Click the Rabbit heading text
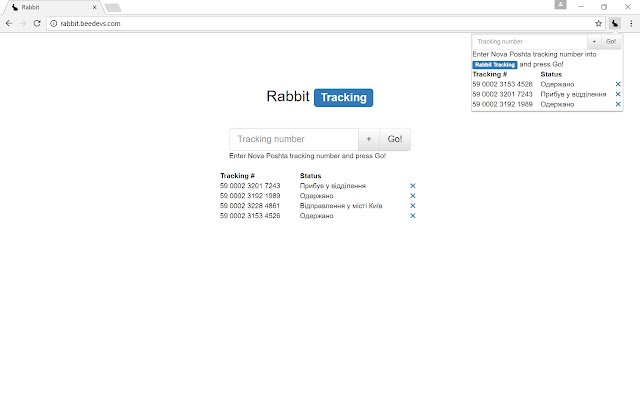640x400 pixels. (288, 96)
